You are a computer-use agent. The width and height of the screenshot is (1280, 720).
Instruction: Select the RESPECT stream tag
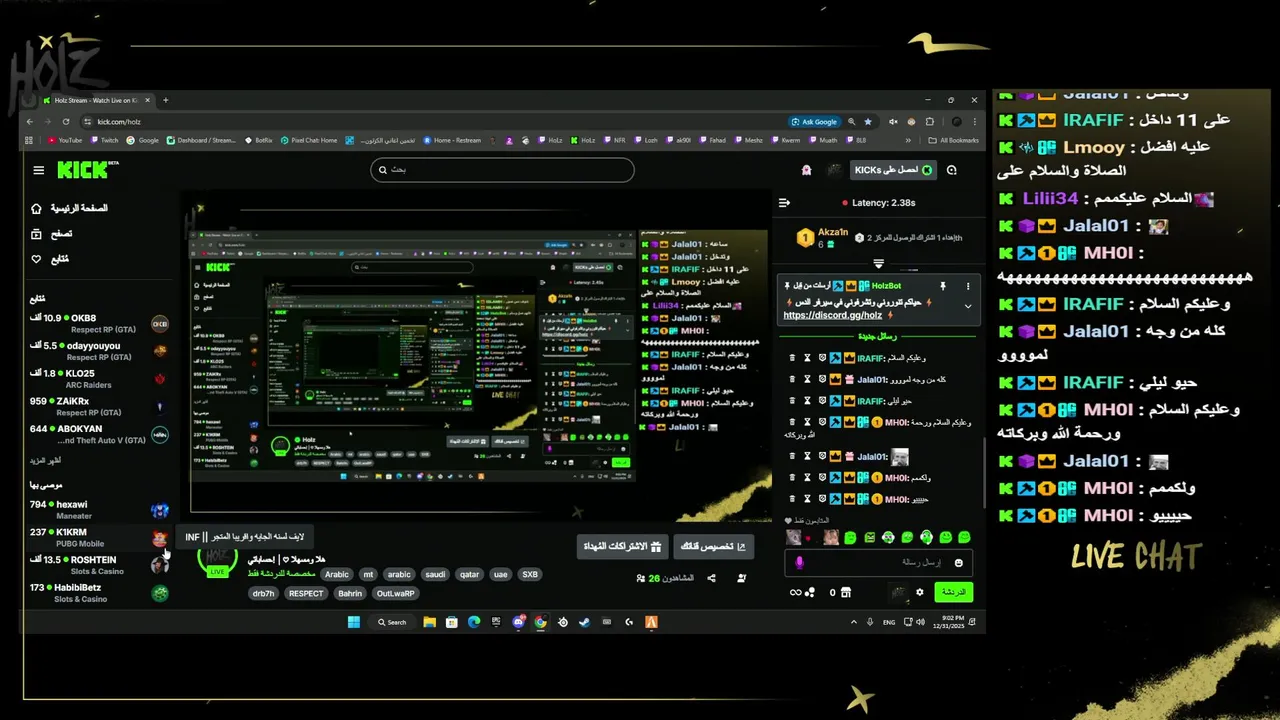[x=306, y=593]
